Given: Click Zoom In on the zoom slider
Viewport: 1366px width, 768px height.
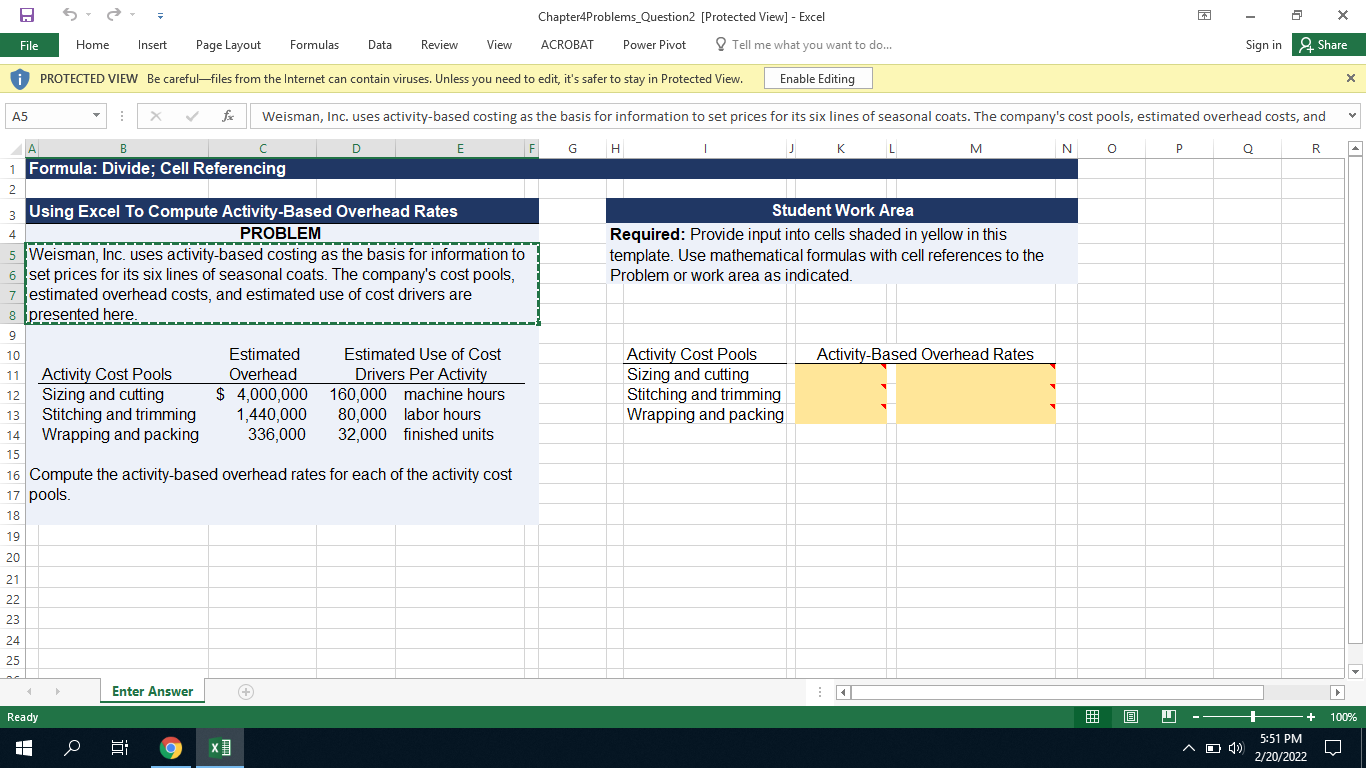Looking at the screenshot, I should 1310,716.
